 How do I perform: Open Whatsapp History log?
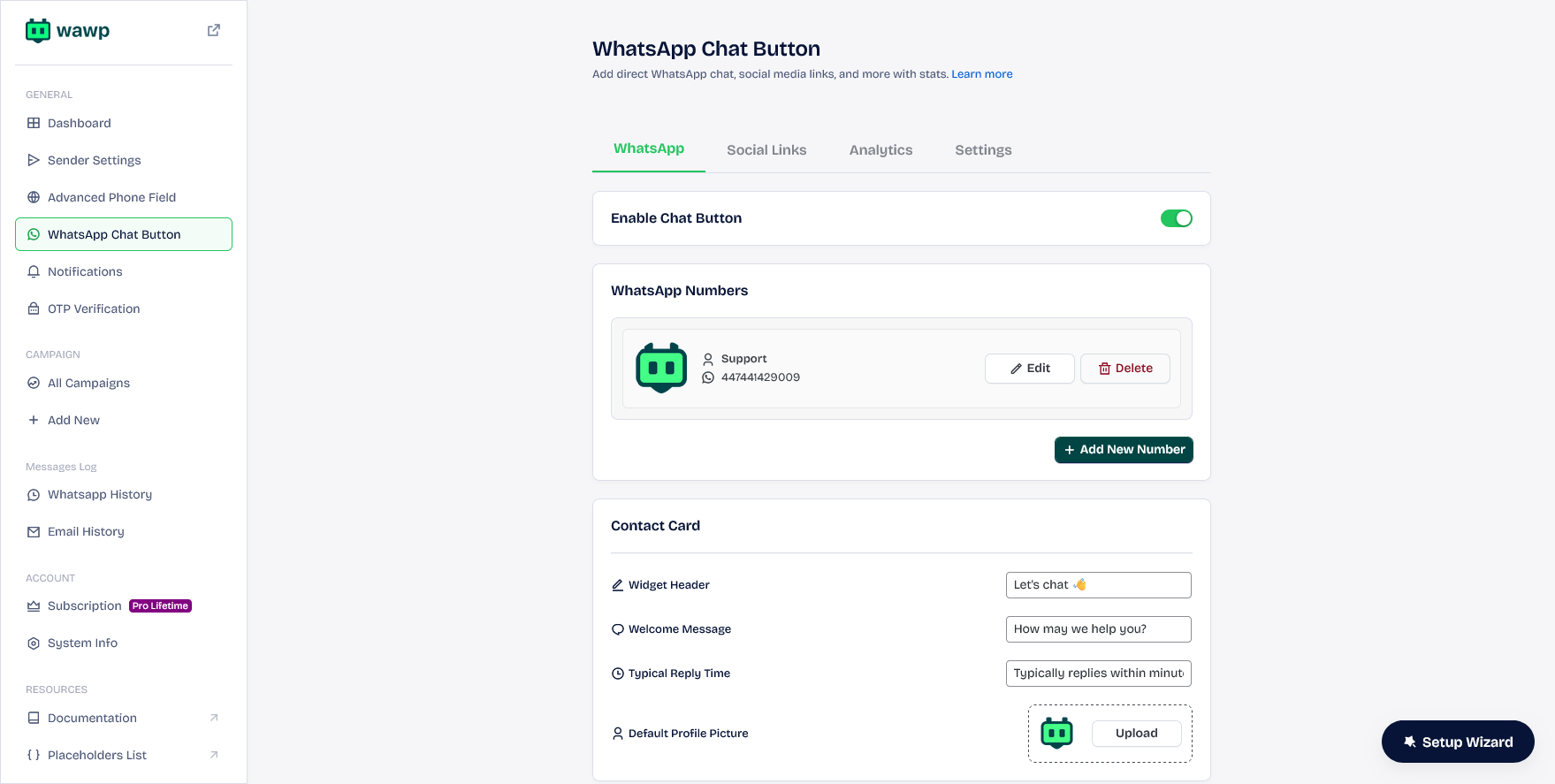[x=124, y=495]
